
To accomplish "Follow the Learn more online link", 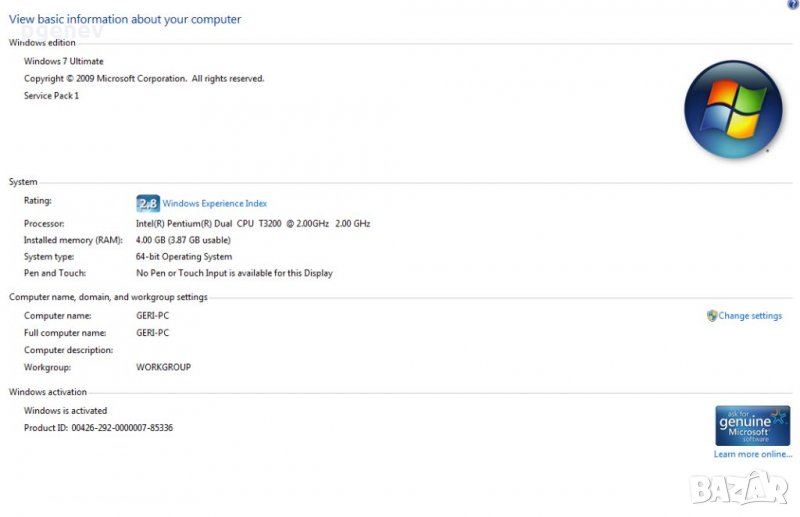I will pyautogui.click(x=752, y=454).
